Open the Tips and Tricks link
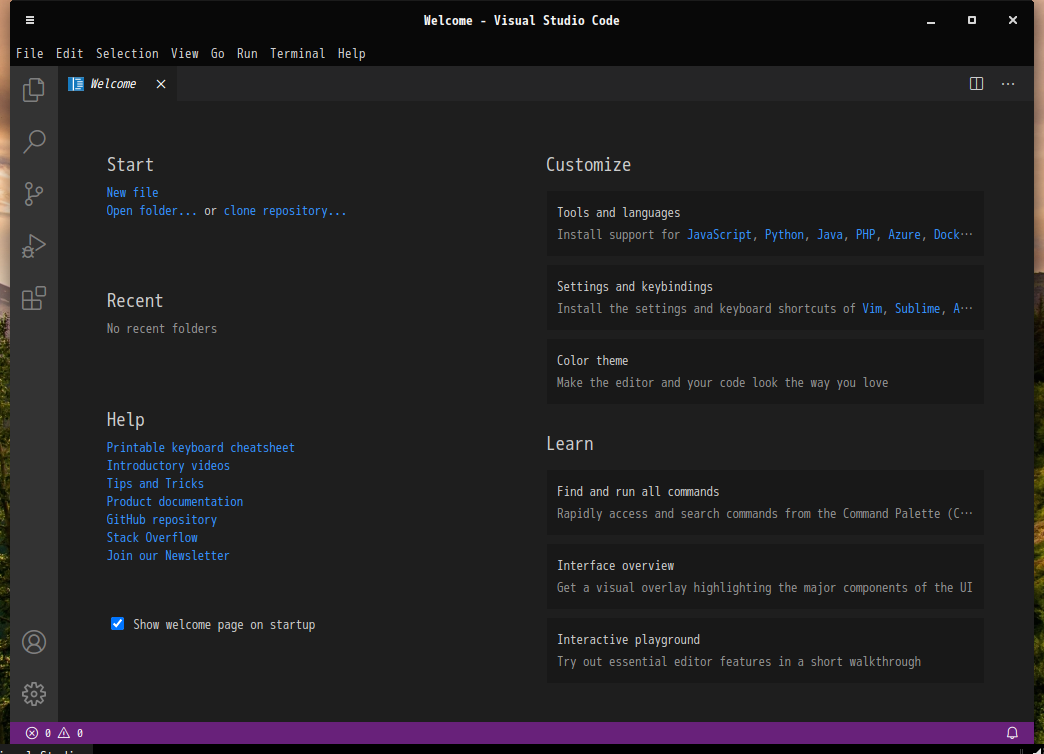Viewport: 1044px width, 754px height. (x=155, y=484)
